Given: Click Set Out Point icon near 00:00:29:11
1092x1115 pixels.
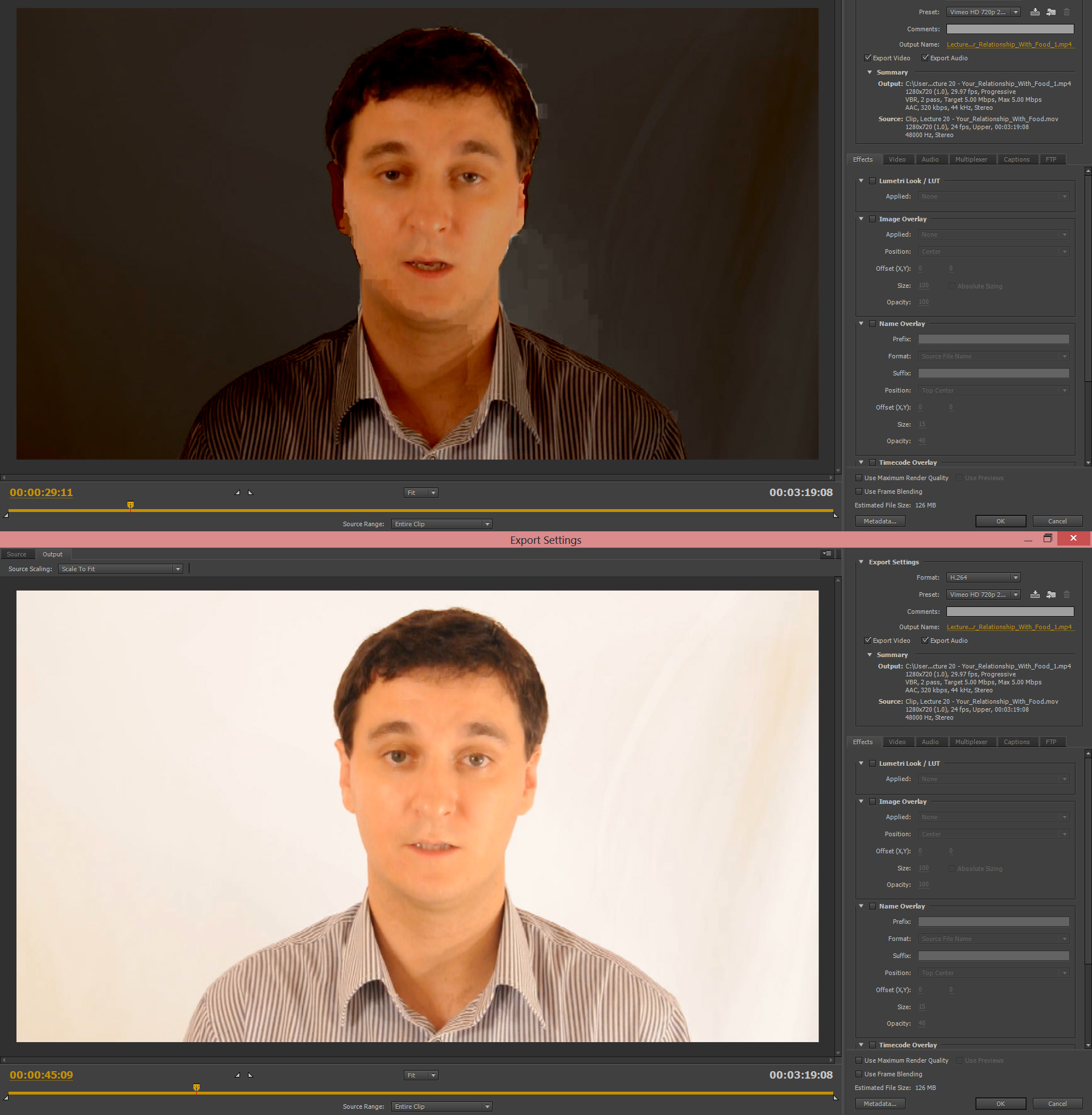Looking at the screenshot, I should coord(251,492).
